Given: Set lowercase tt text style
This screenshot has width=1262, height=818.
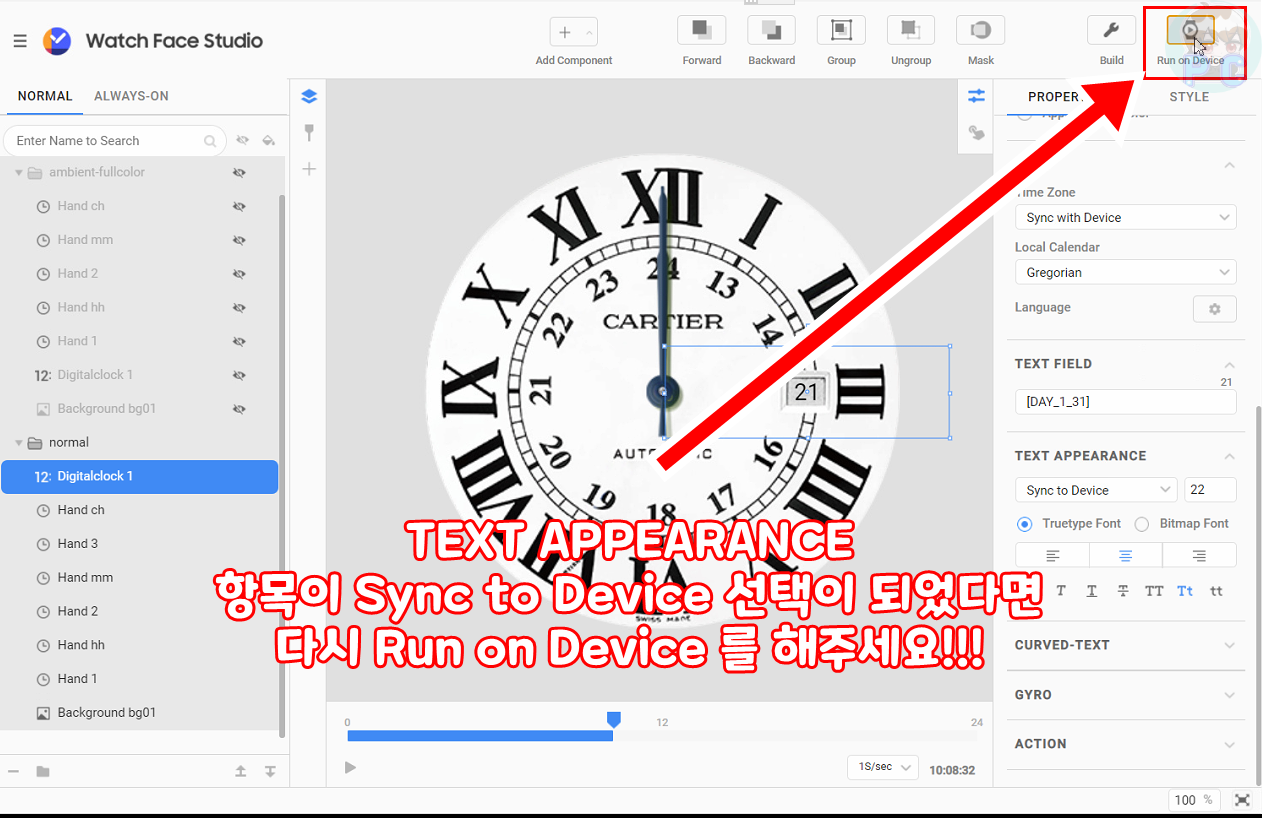Looking at the screenshot, I should [1216, 591].
